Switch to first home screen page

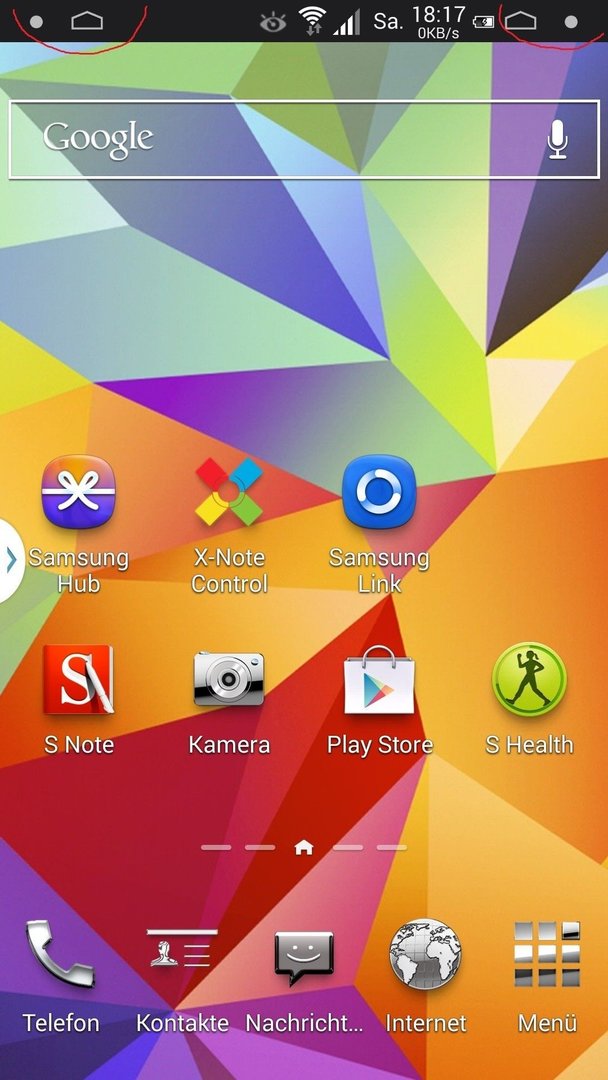pos(216,848)
